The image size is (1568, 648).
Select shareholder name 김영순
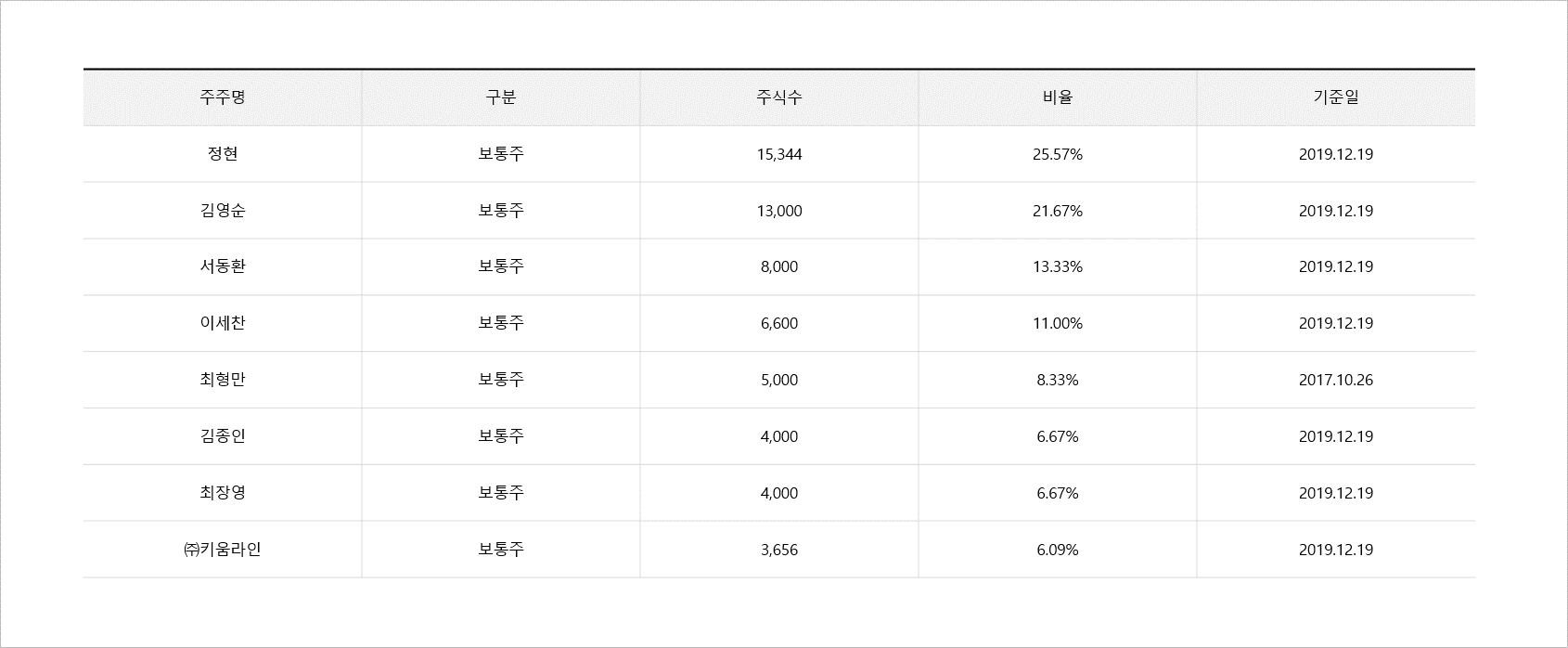coord(223,211)
